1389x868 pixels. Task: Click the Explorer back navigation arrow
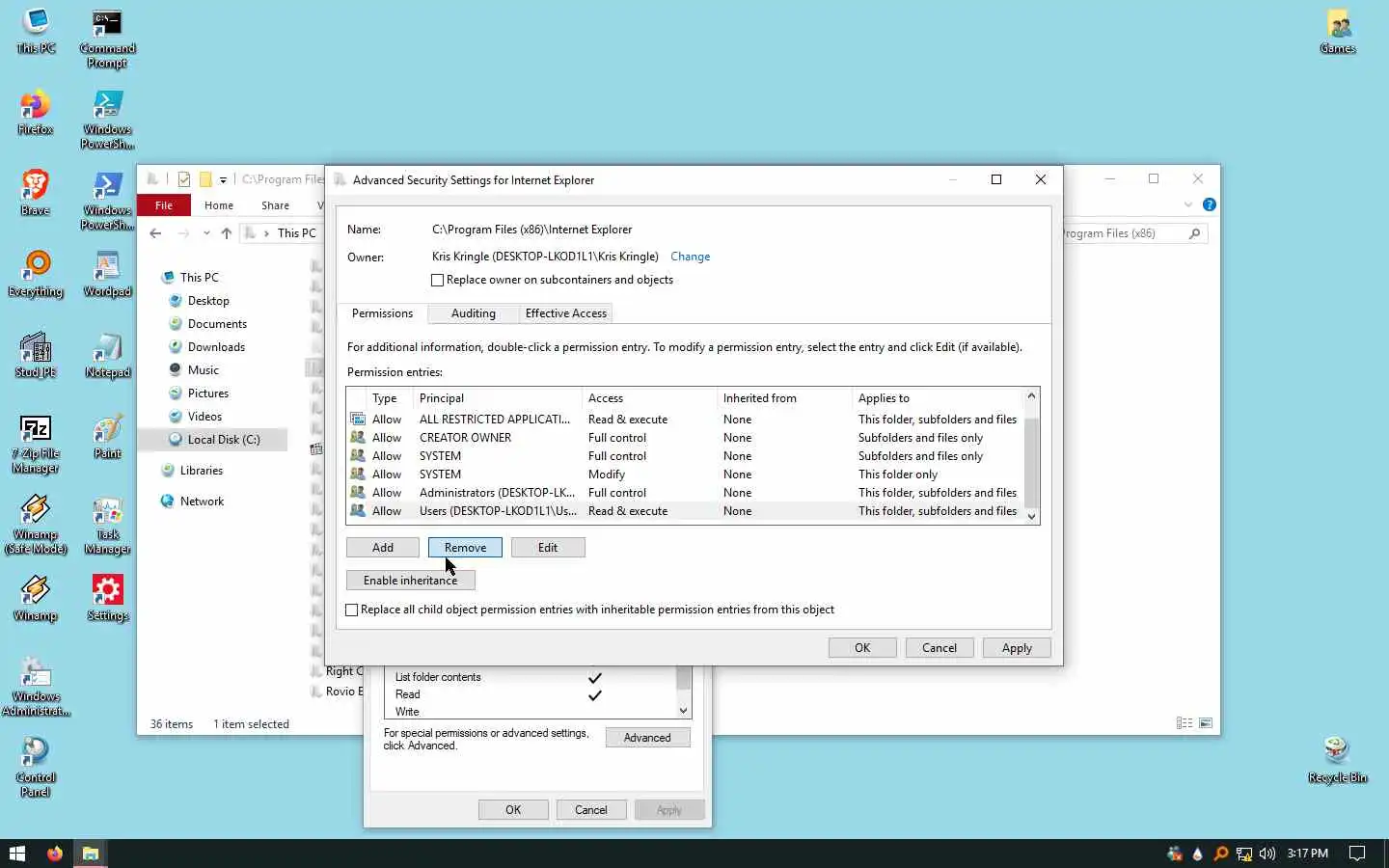(155, 233)
